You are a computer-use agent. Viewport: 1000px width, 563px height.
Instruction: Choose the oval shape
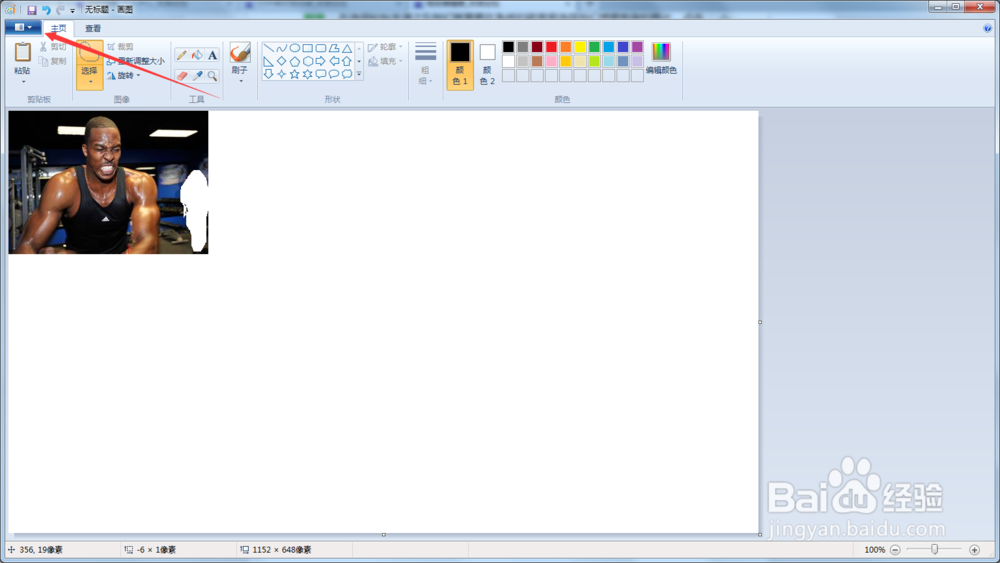pyautogui.click(x=295, y=48)
